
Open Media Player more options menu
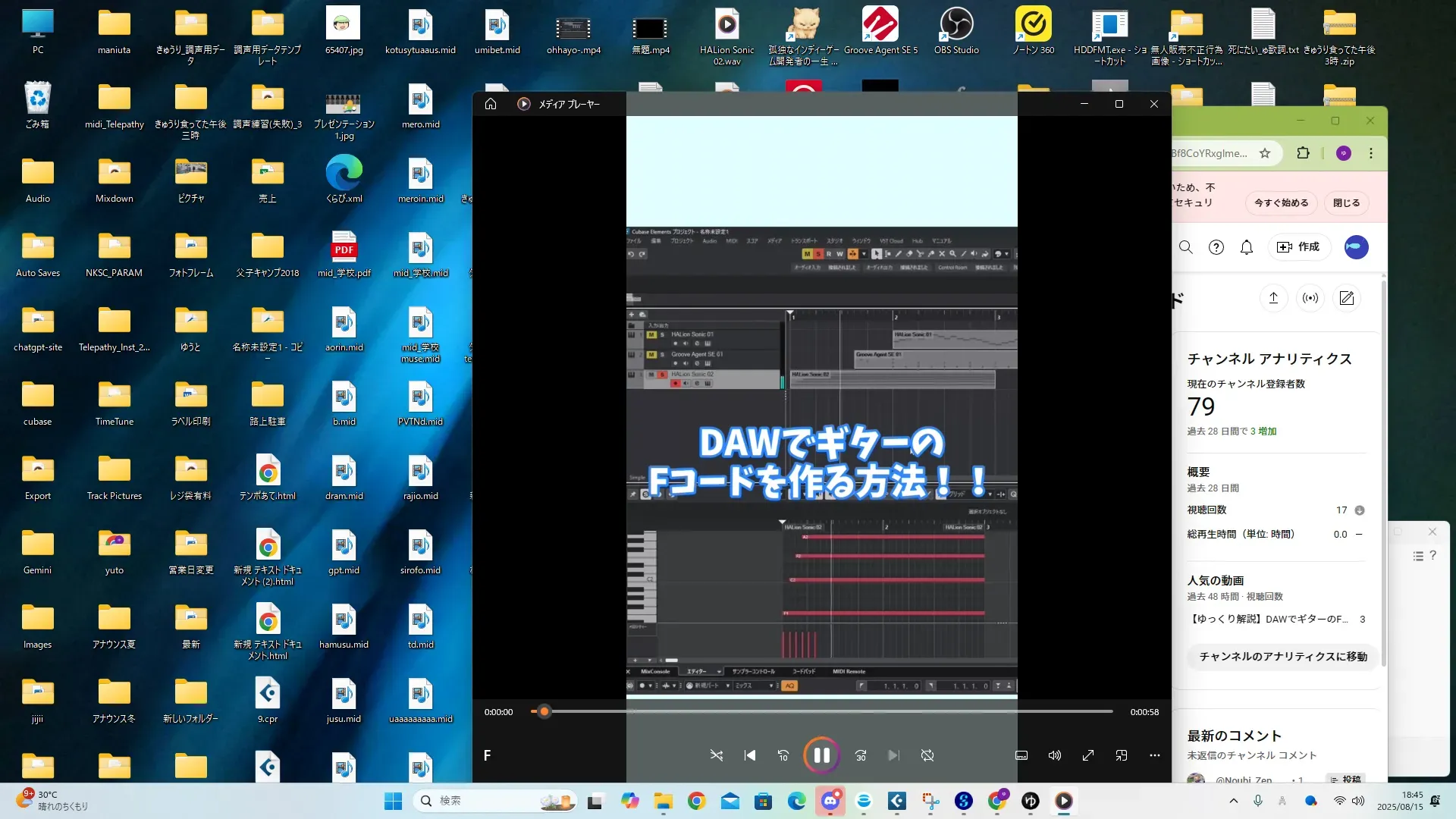pyautogui.click(x=1154, y=755)
